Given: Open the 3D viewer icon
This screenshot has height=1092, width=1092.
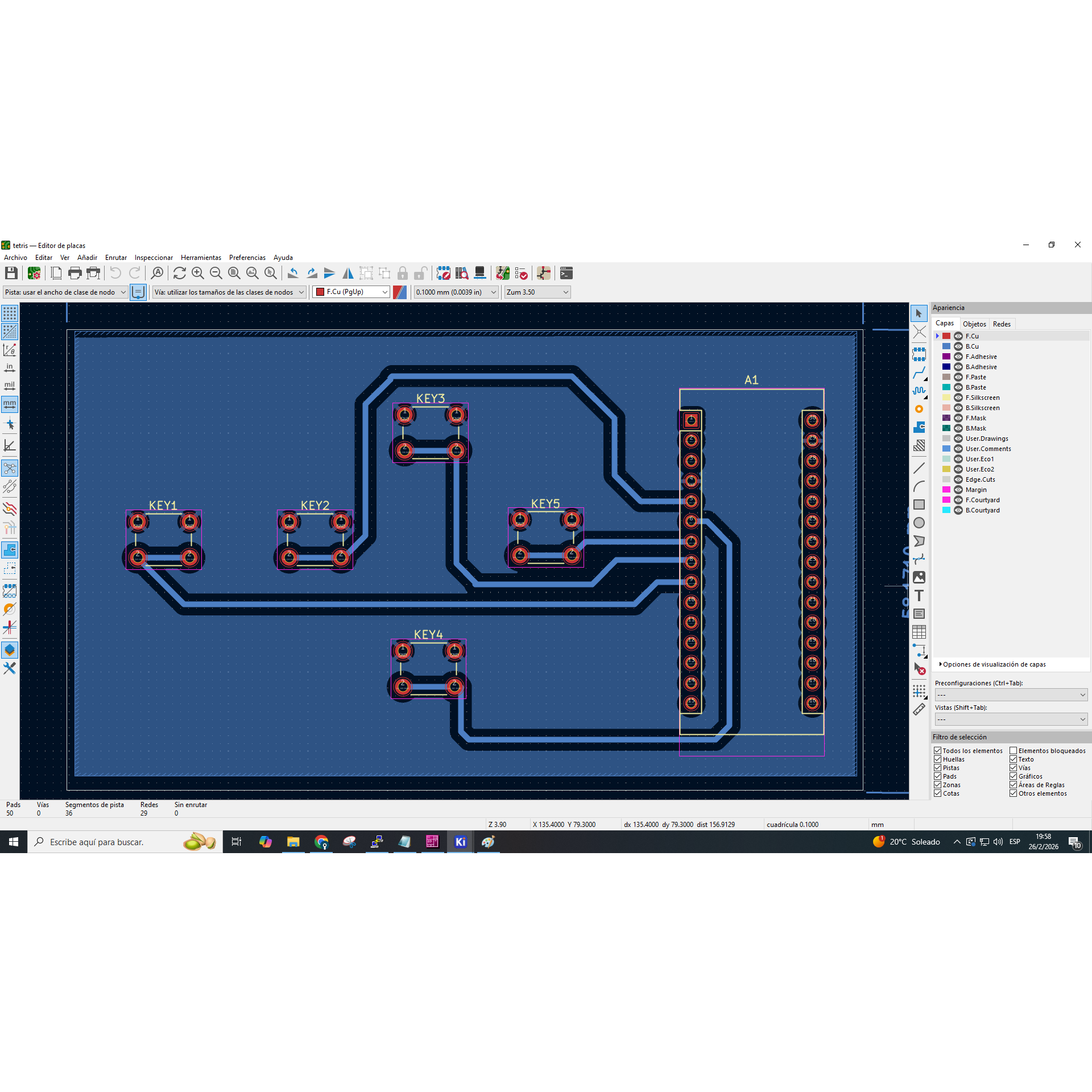Looking at the screenshot, I should 479,273.
